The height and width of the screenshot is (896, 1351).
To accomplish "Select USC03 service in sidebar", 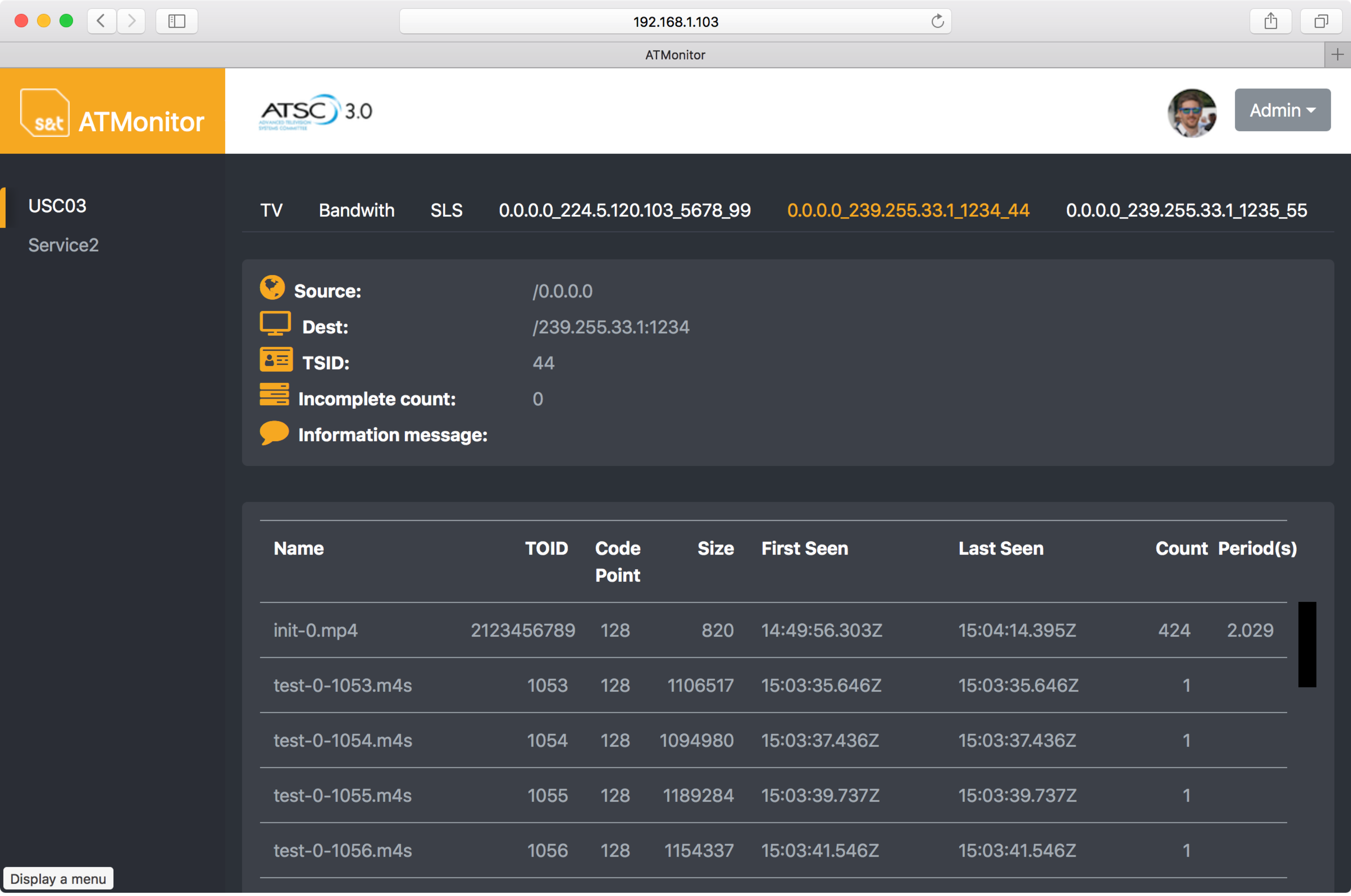I will point(57,206).
